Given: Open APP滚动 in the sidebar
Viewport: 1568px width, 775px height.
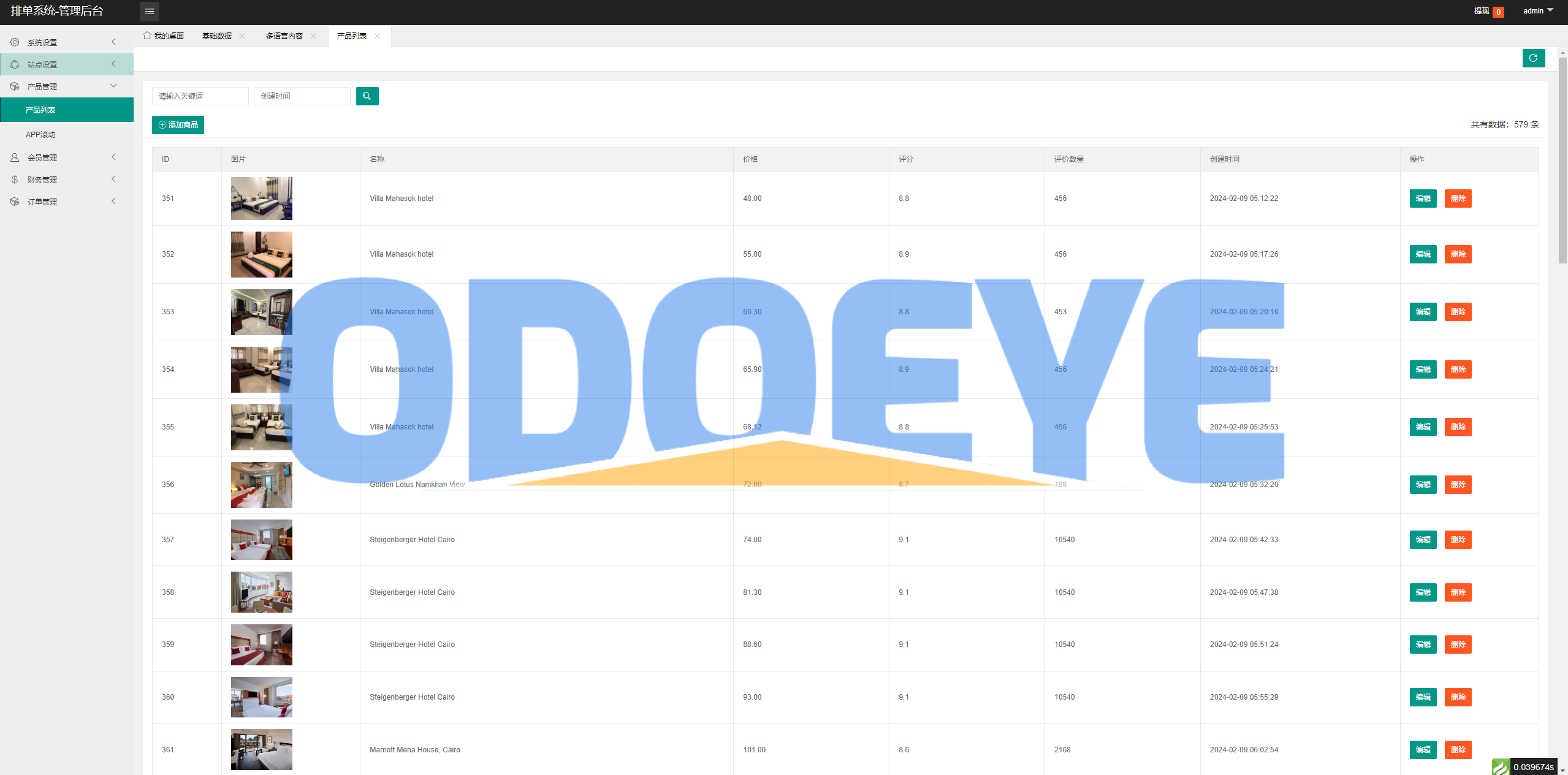Looking at the screenshot, I should pyautogui.click(x=67, y=134).
